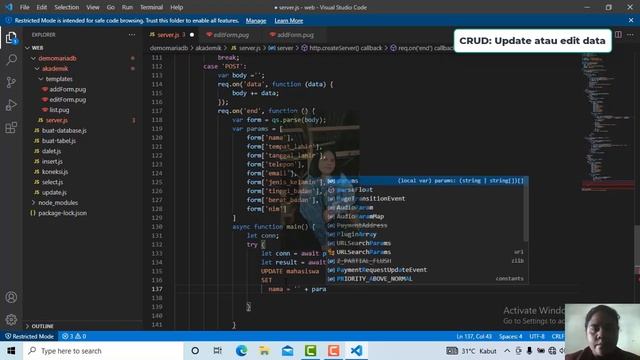Click the Explorer more actions ellipsis

click(x=132, y=35)
